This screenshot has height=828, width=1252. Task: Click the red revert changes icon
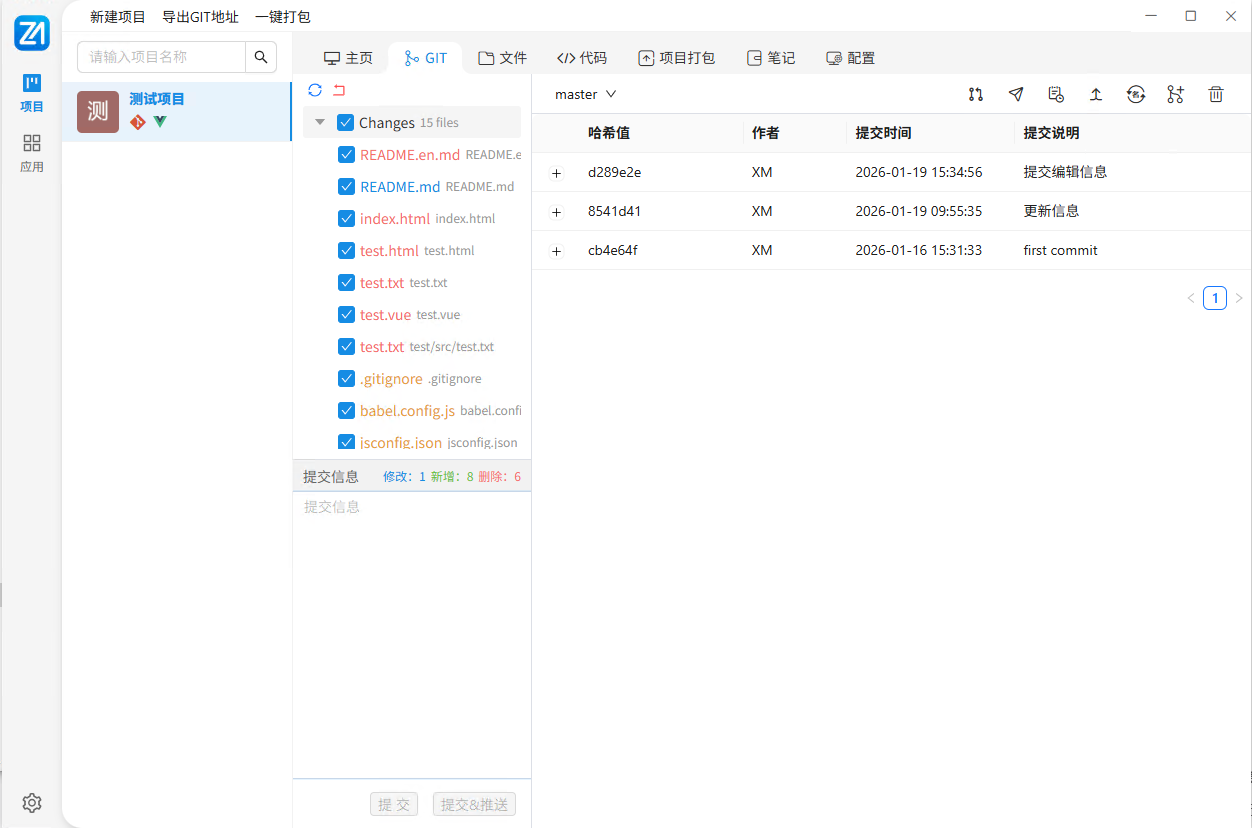tap(339, 90)
